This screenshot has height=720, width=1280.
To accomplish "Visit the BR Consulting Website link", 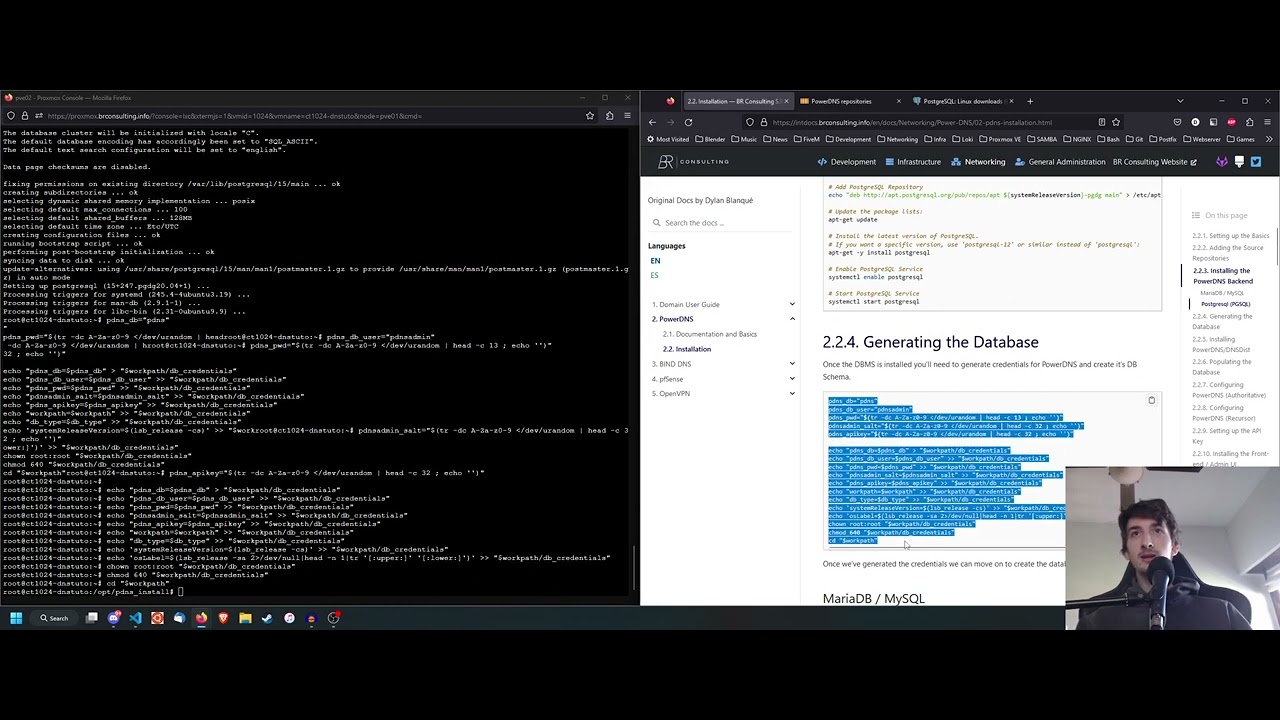I will (1155, 162).
